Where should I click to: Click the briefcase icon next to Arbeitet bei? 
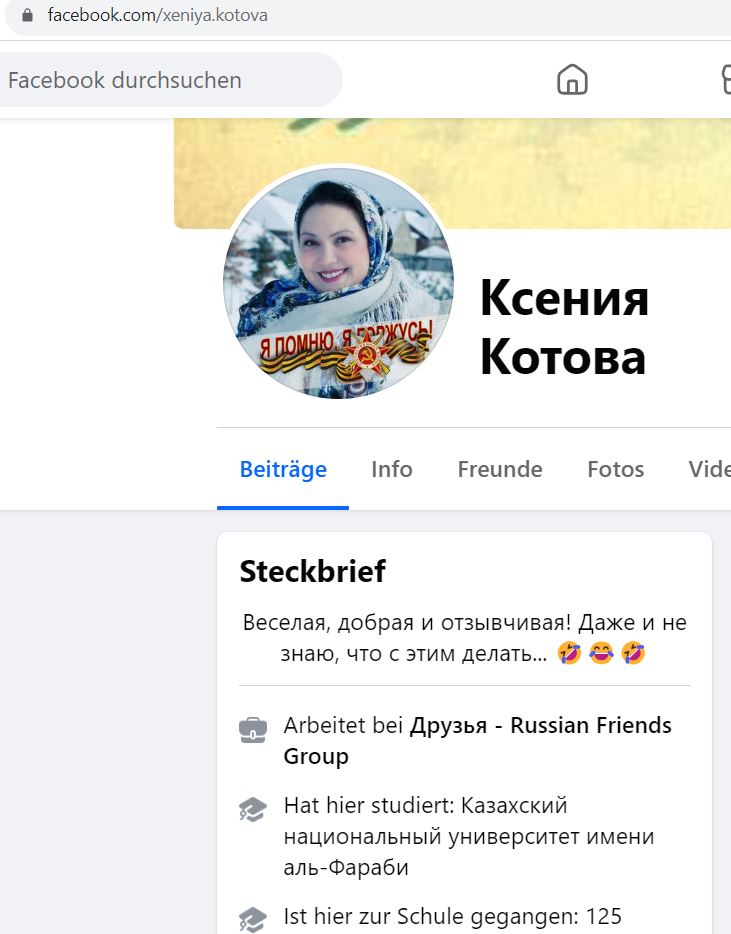[253, 730]
